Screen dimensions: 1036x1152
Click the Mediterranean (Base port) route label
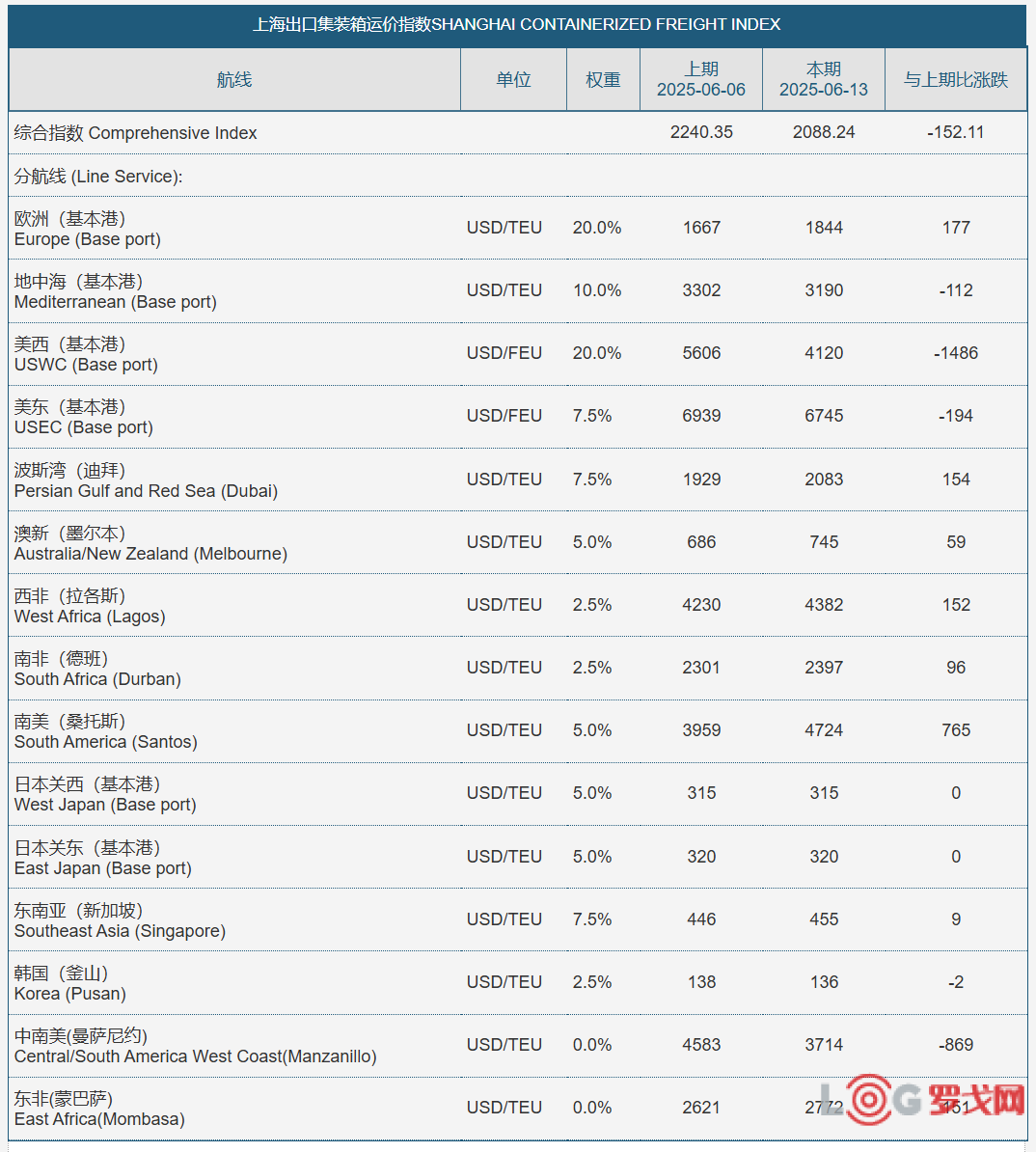tap(116, 291)
